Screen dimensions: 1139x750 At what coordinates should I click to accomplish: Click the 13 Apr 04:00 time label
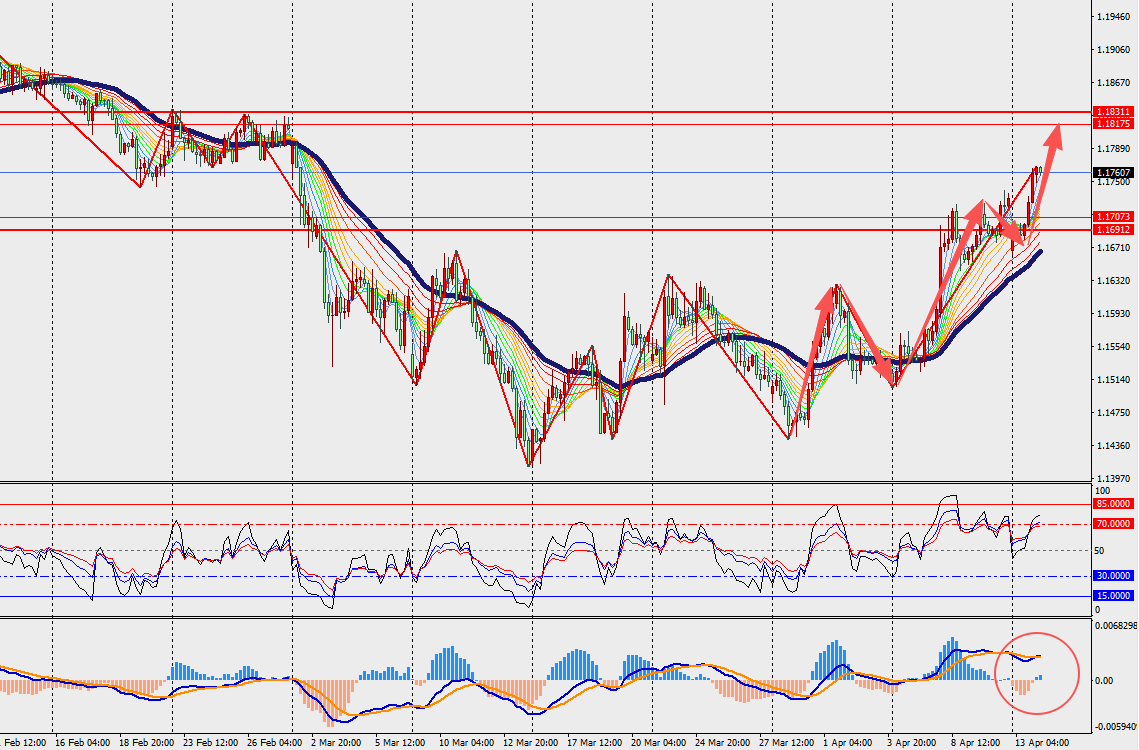[x=1042, y=743]
